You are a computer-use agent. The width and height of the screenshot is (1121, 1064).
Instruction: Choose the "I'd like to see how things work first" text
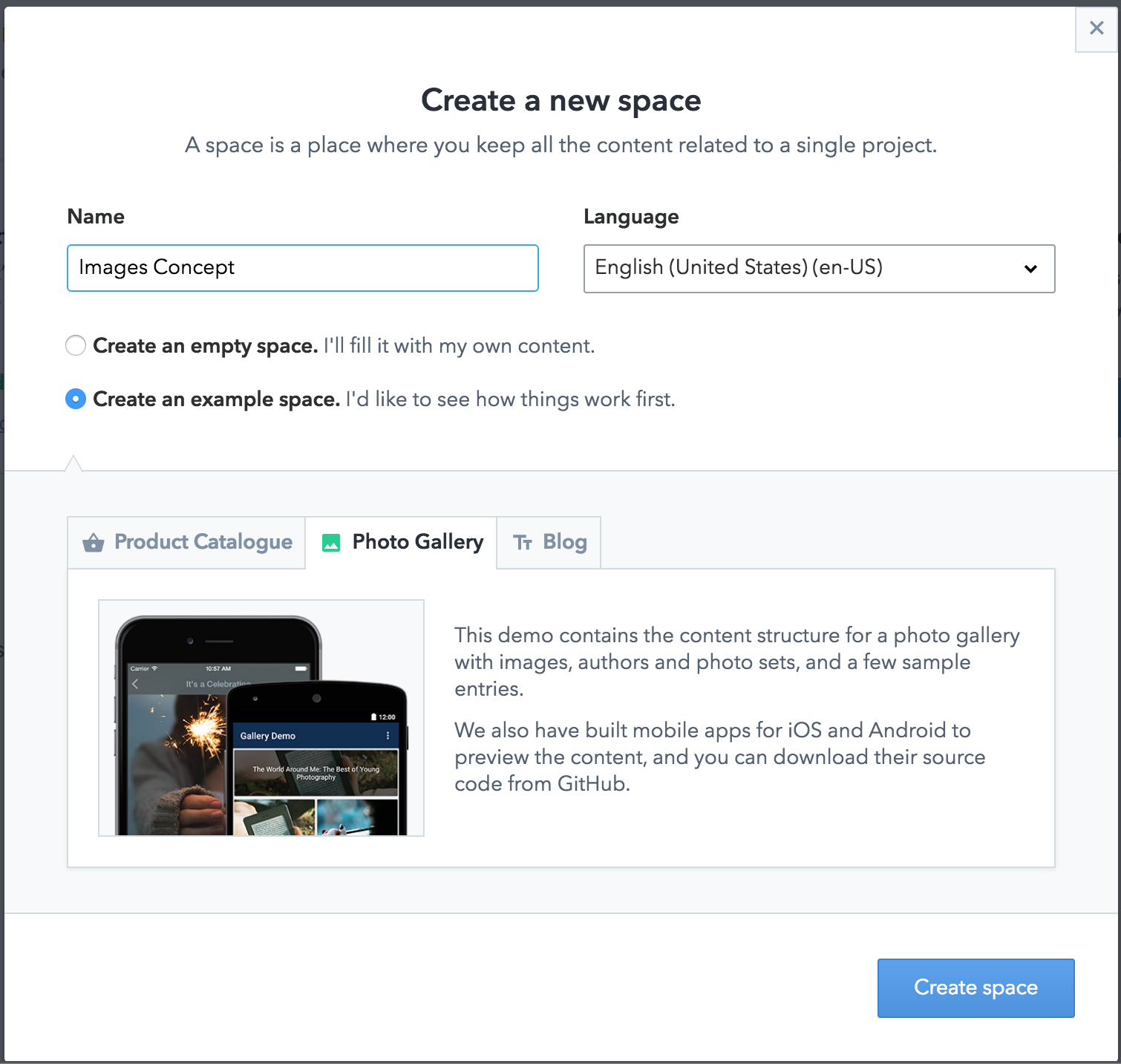(510, 399)
